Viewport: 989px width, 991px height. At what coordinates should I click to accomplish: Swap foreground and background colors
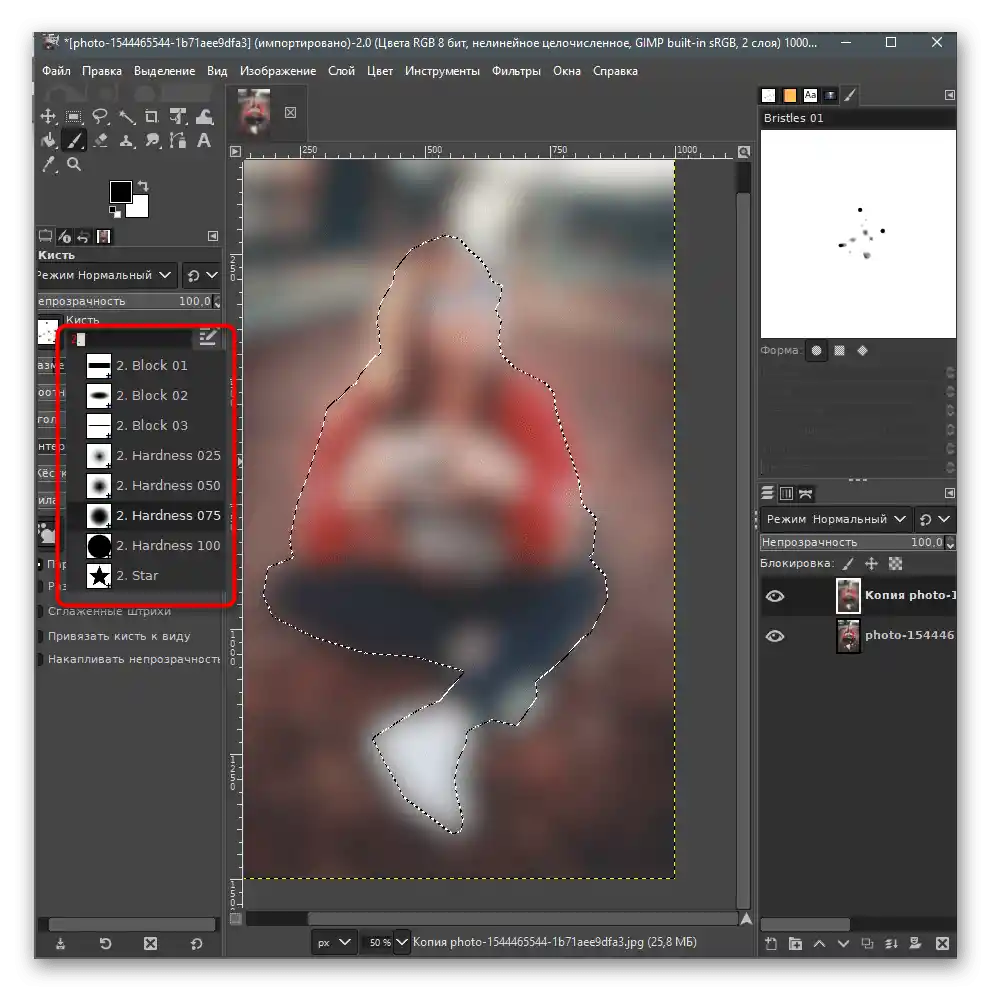143,186
